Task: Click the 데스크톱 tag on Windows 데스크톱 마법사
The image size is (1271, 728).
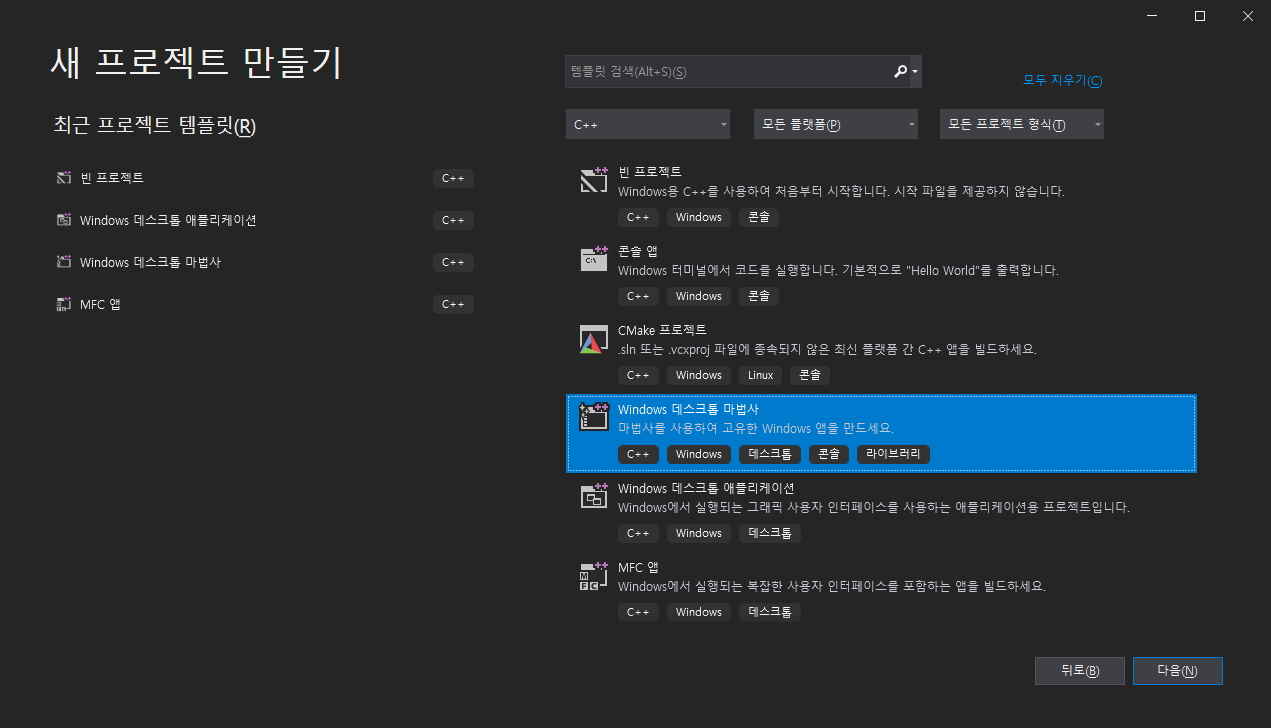Action: coord(770,454)
